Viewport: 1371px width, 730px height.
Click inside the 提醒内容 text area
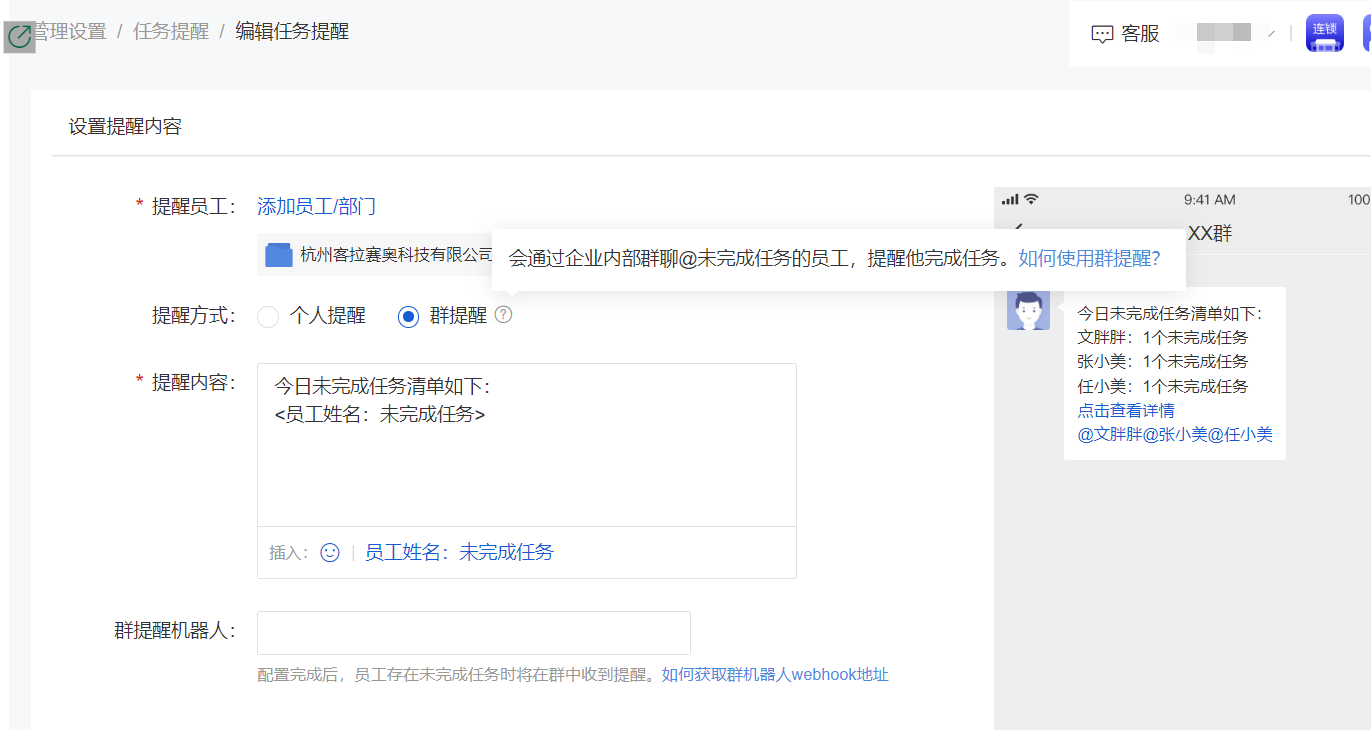coord(526,450)
